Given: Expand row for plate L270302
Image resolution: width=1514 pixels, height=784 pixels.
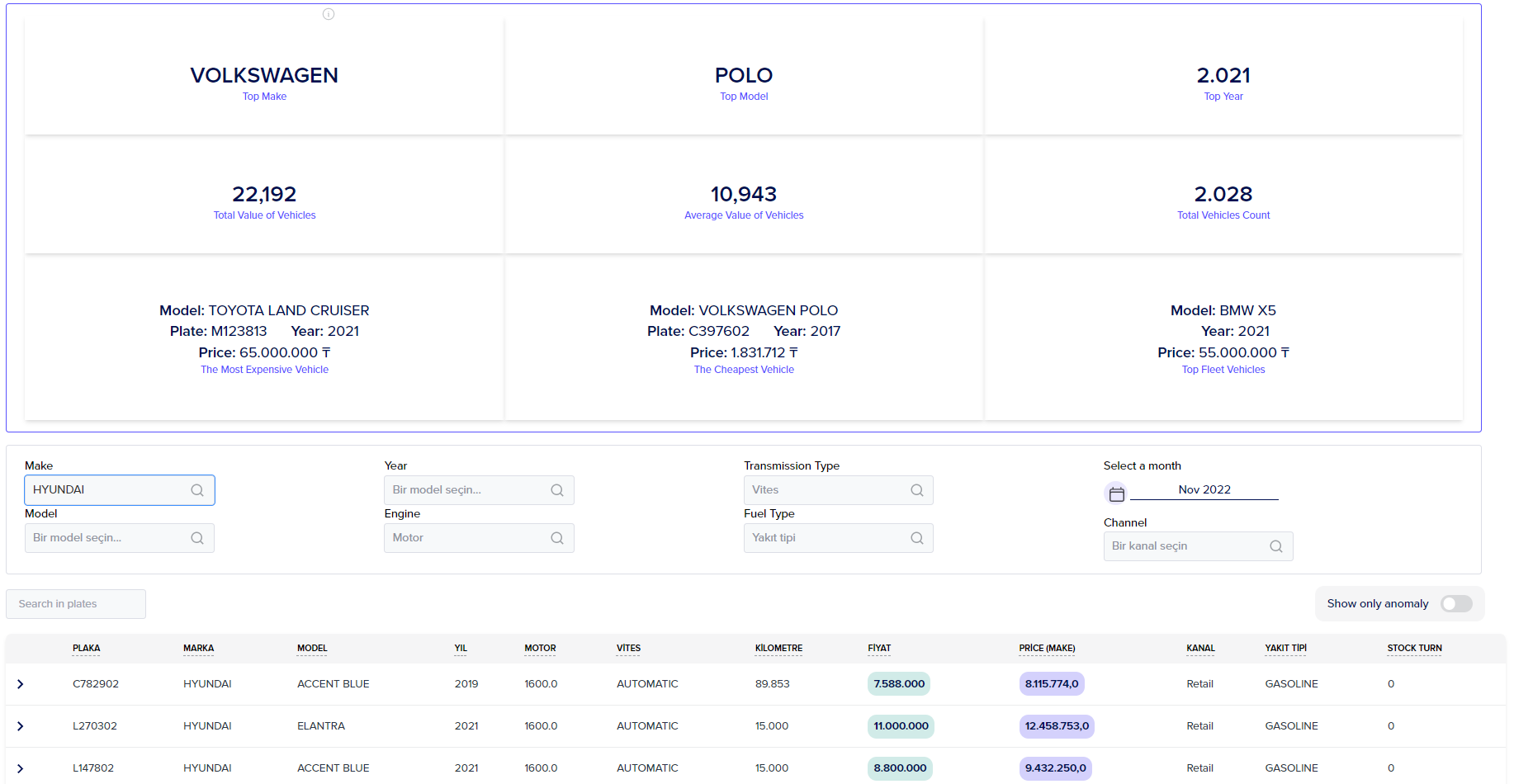Looking at the screenshot, I should point(21,726).
